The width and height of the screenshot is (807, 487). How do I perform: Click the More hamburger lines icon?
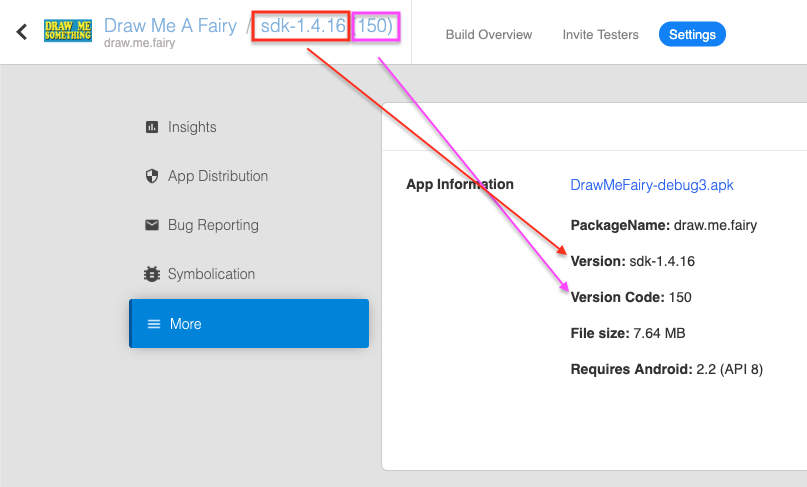[x=153, y=324]
